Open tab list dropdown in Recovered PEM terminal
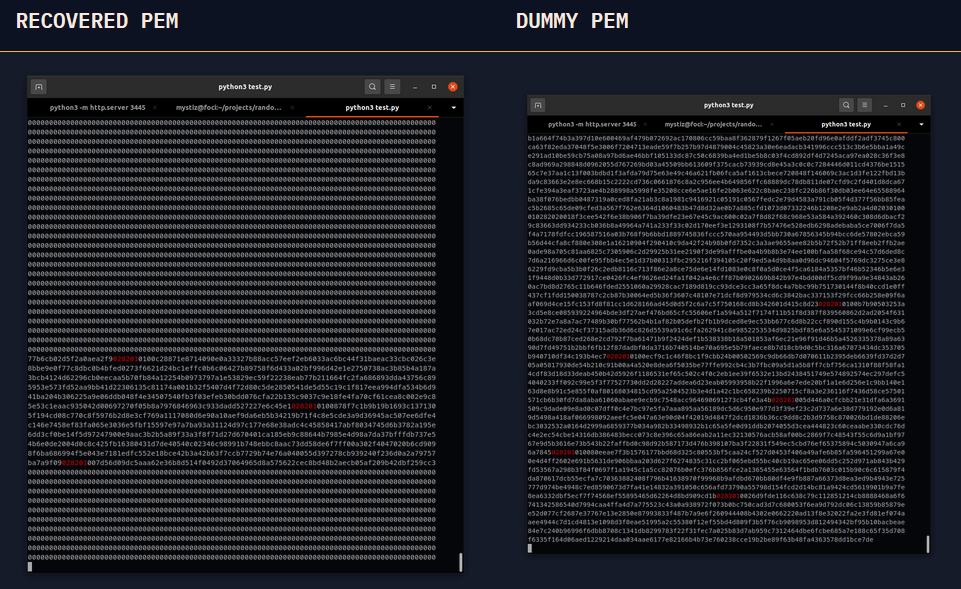The height and width of the screenshot is (589, 961). [x=454, y=108]
